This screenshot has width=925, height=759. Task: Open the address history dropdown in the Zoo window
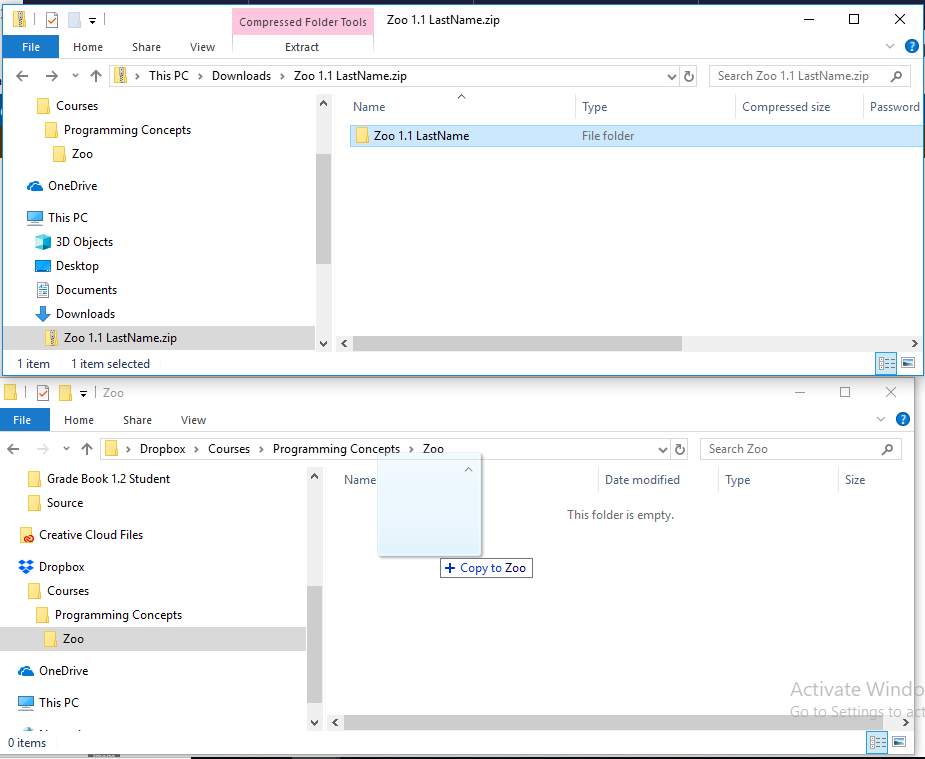tap(662, 449)
